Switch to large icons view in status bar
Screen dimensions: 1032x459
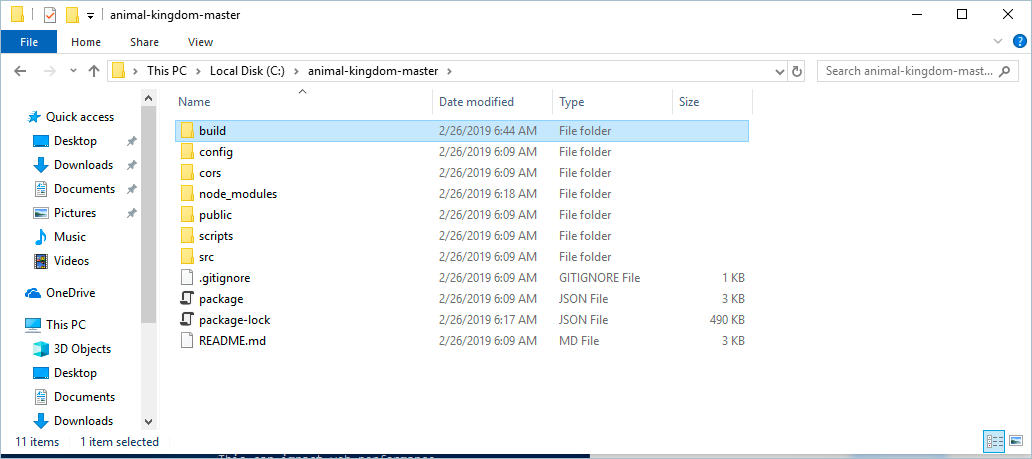point(1015,441)
